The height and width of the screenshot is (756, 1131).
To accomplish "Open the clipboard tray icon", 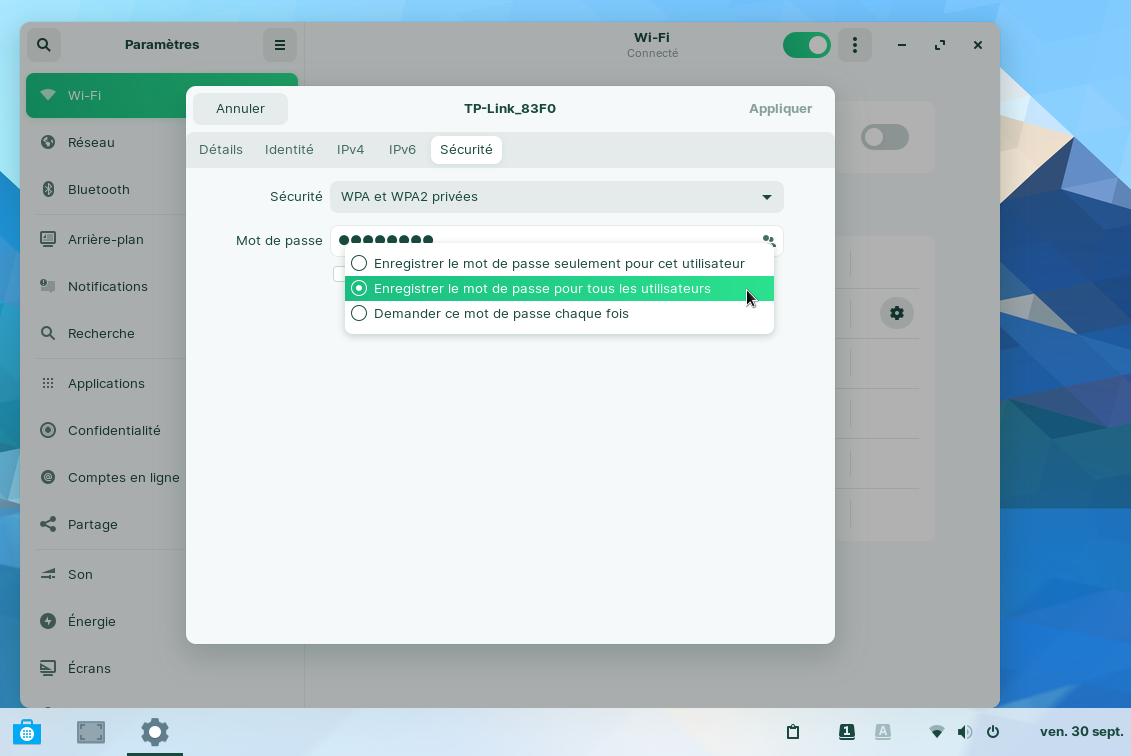I will 793,732.
